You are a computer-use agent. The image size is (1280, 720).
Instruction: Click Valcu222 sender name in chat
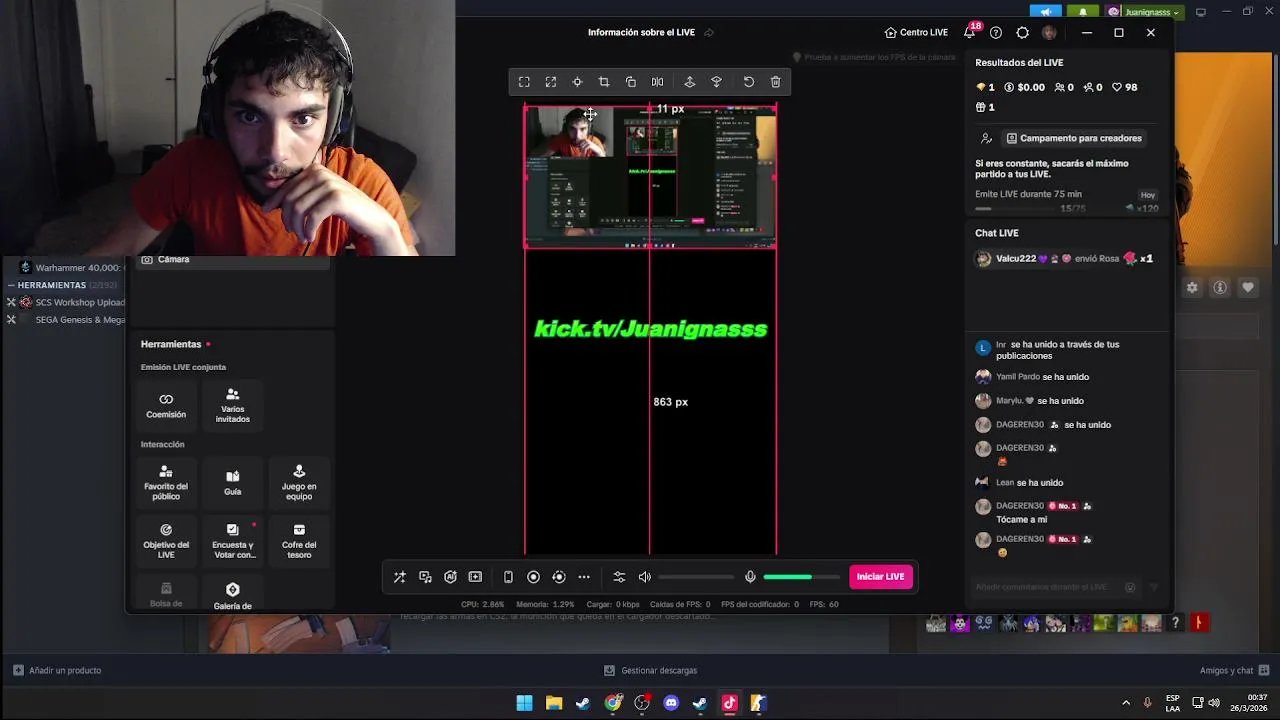(1016, 259)
